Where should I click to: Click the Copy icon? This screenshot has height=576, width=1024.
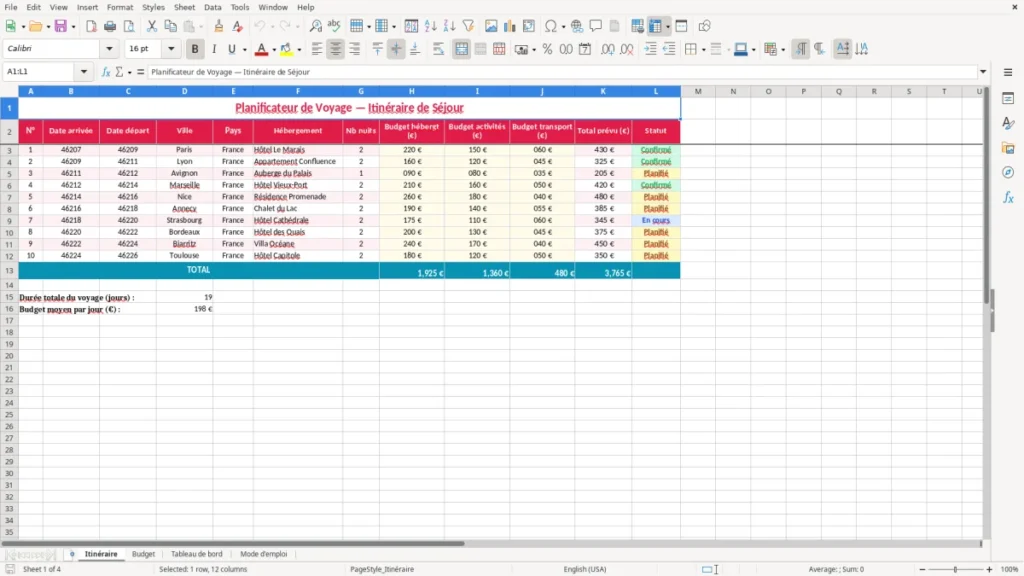tap(170, 26)
